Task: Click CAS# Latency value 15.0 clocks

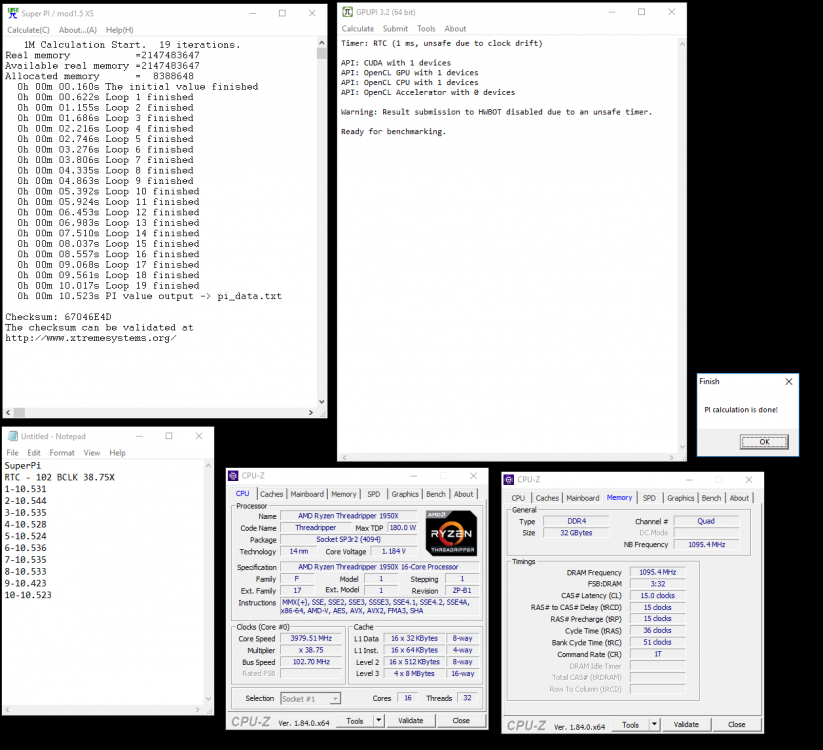Action: [x=658, y=596]
